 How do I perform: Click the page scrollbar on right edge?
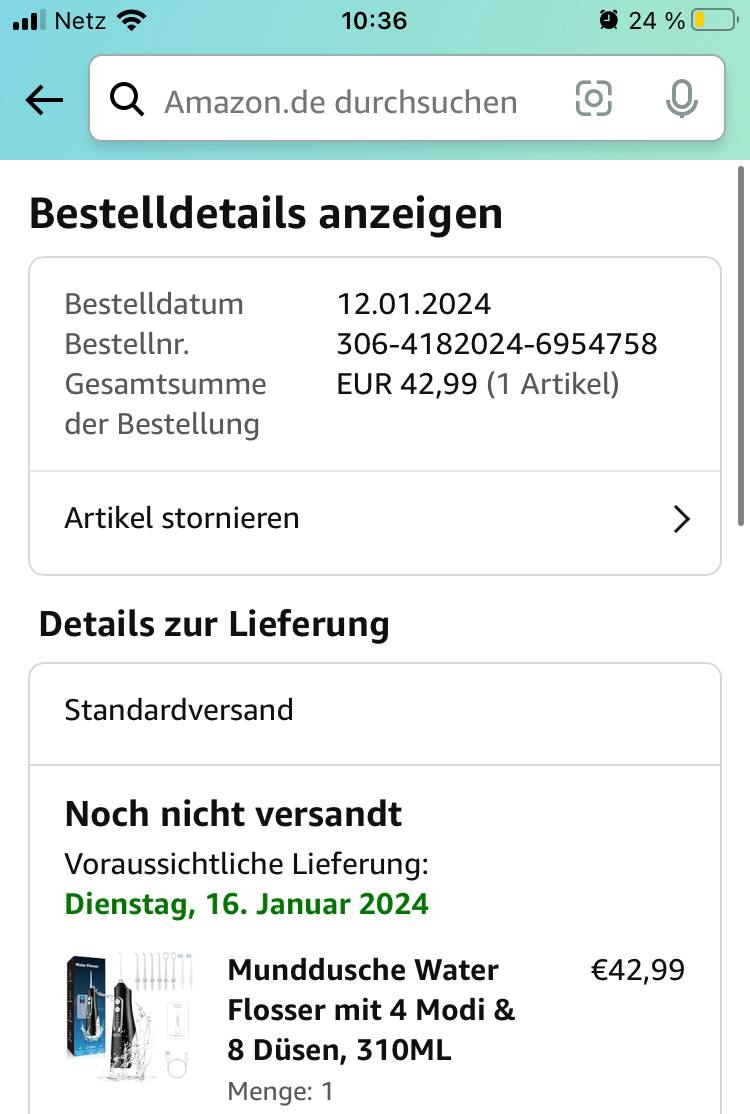click(x=741, y=346)
